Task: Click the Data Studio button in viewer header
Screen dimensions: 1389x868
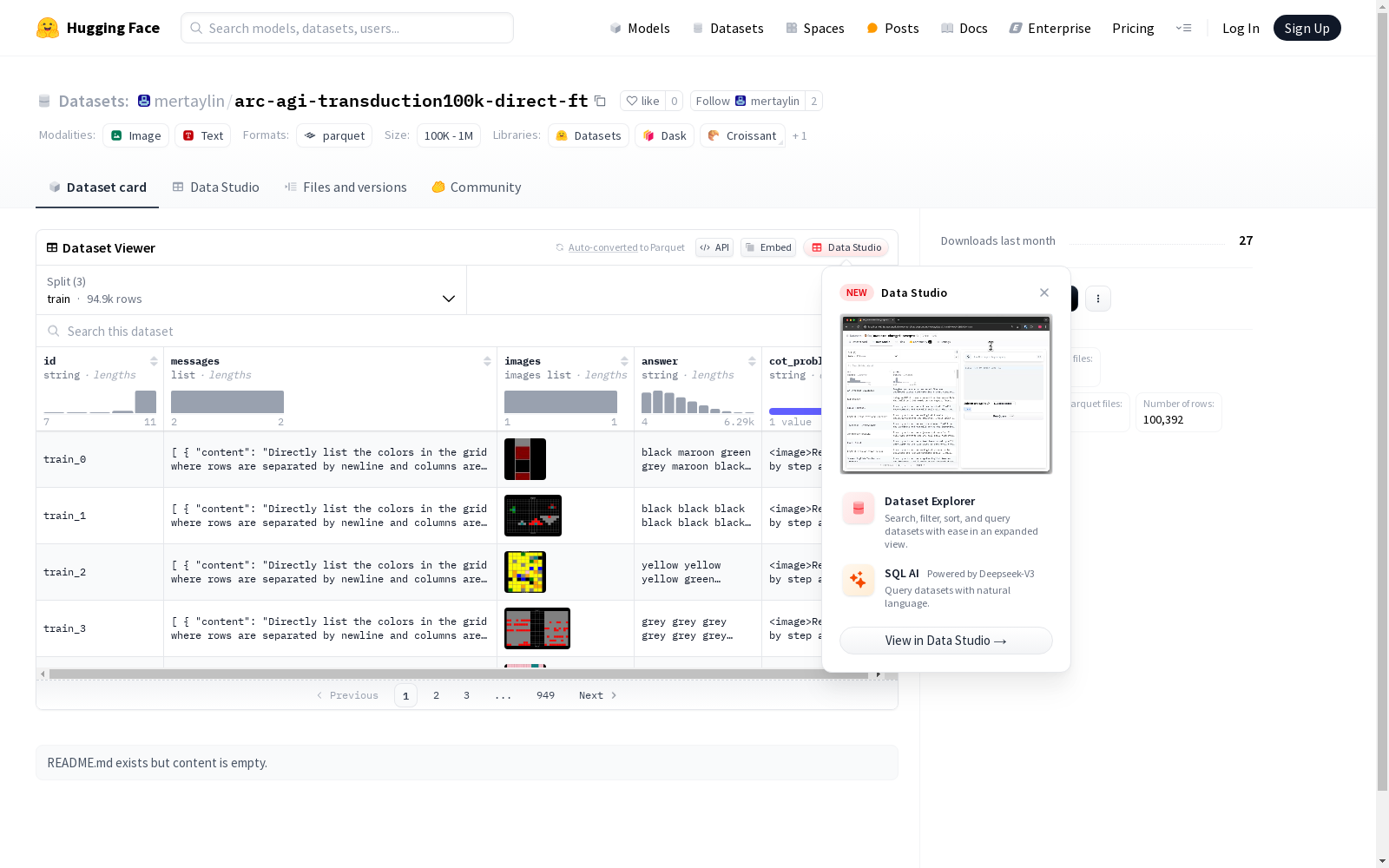Action: (846, 247)
